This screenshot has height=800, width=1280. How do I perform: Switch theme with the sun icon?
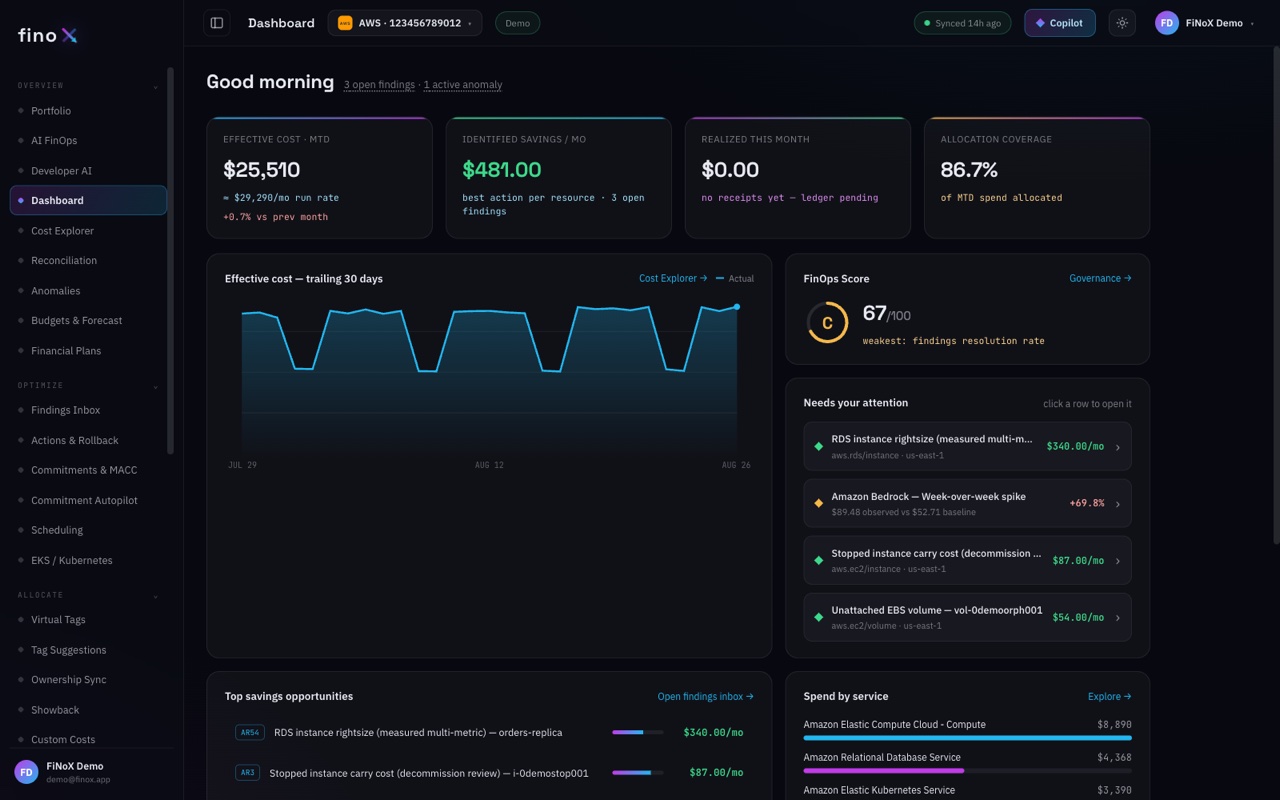[x=1122, y=23]
